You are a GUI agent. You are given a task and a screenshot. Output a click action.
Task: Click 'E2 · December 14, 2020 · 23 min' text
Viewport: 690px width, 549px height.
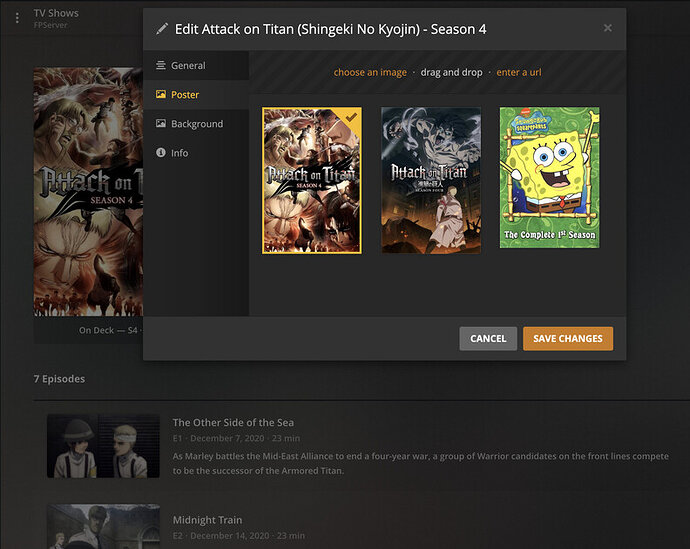tap(239, 536)
